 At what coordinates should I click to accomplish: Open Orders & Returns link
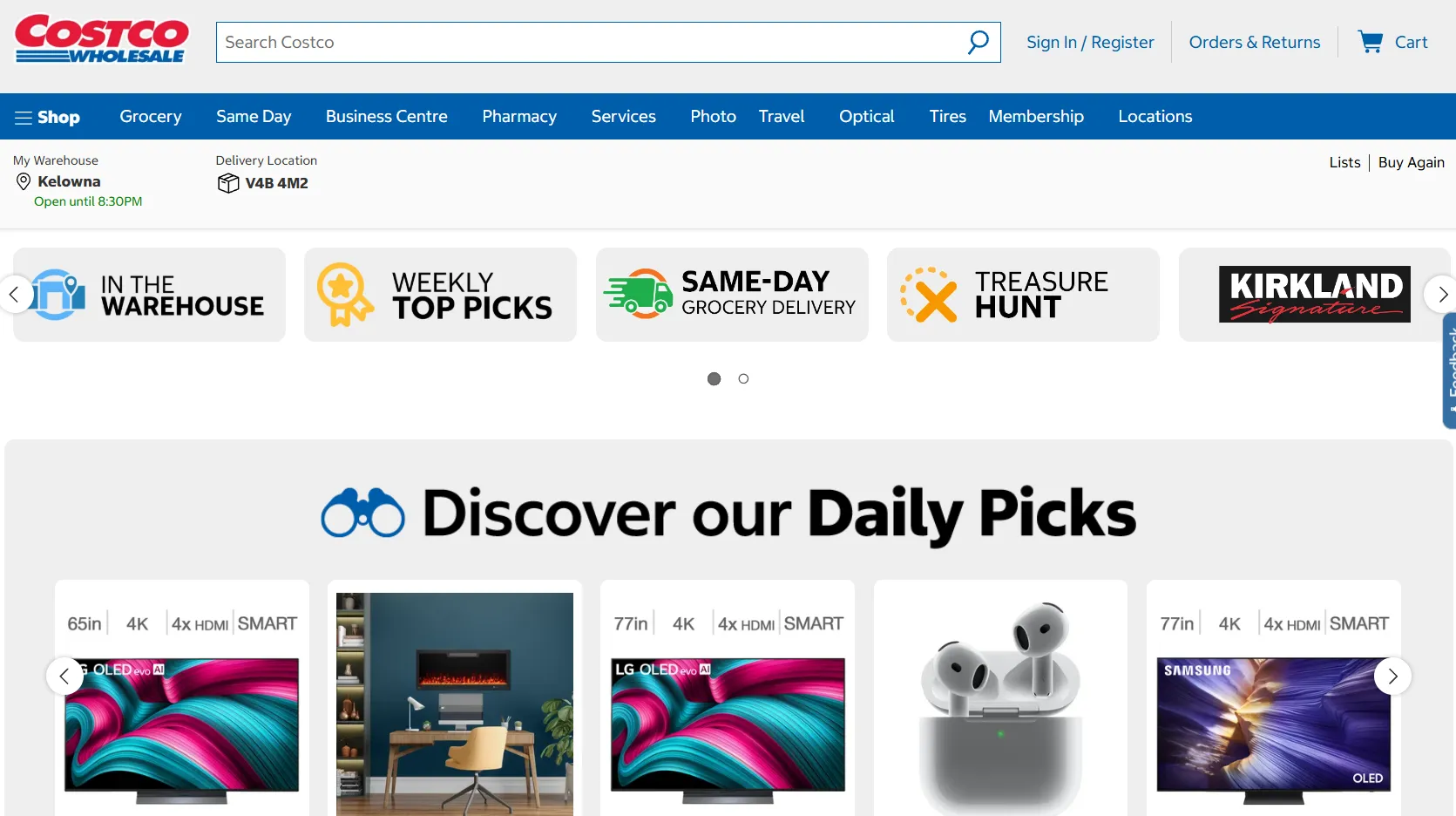(1254, 42)
